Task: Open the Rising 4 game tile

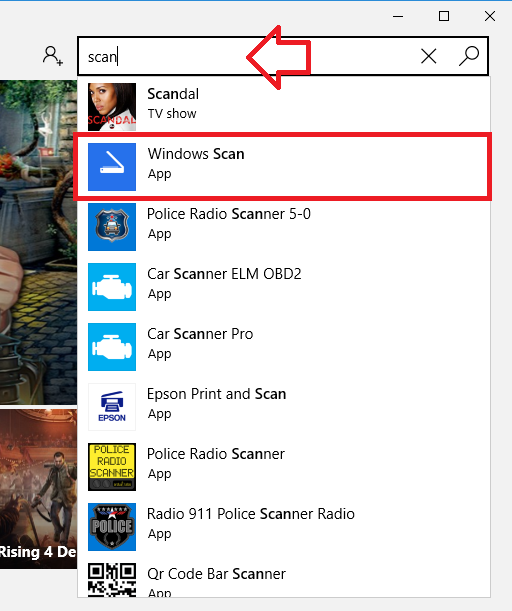Action: [x=38, y=489]
